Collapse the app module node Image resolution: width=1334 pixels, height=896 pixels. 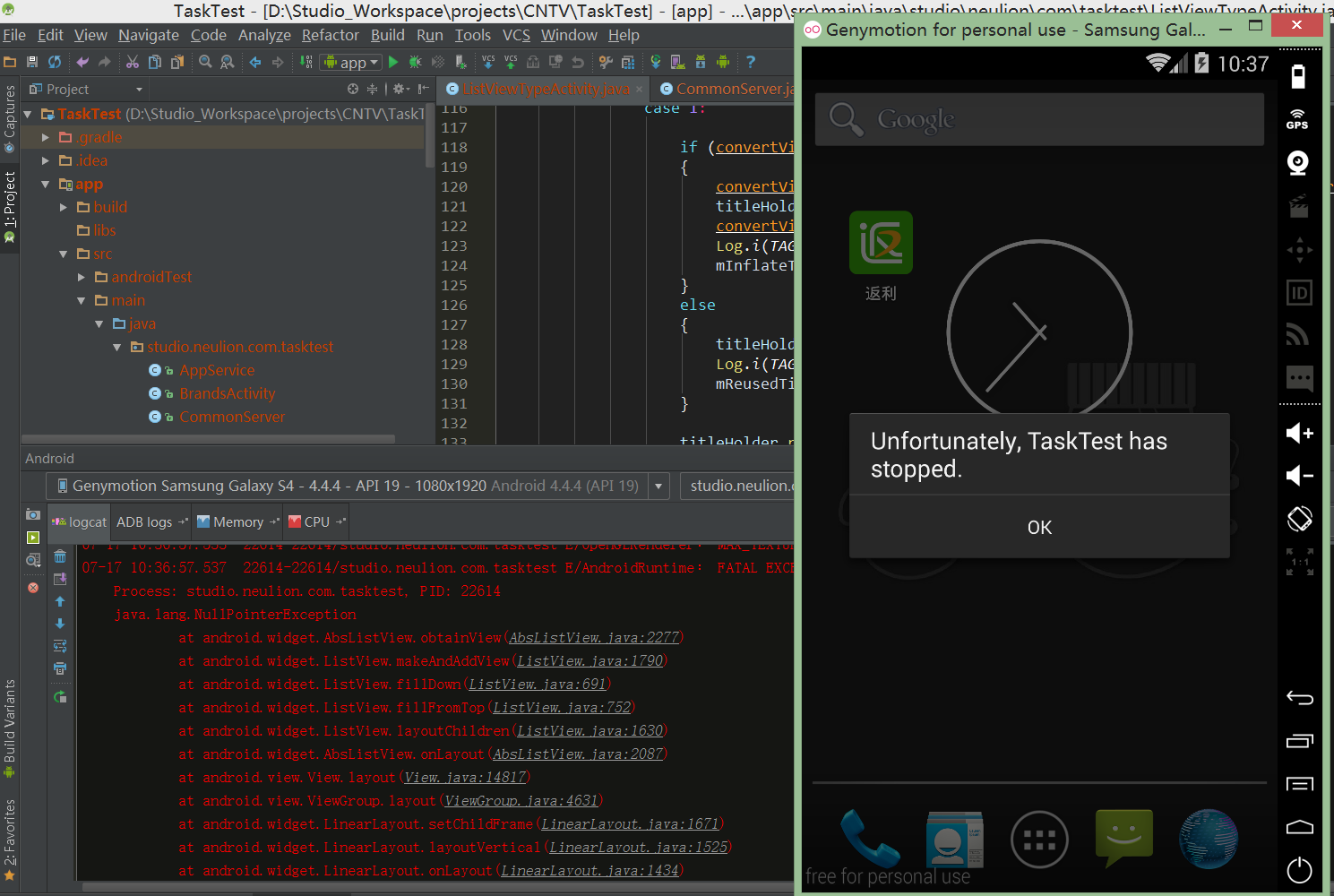click(46, 184)
